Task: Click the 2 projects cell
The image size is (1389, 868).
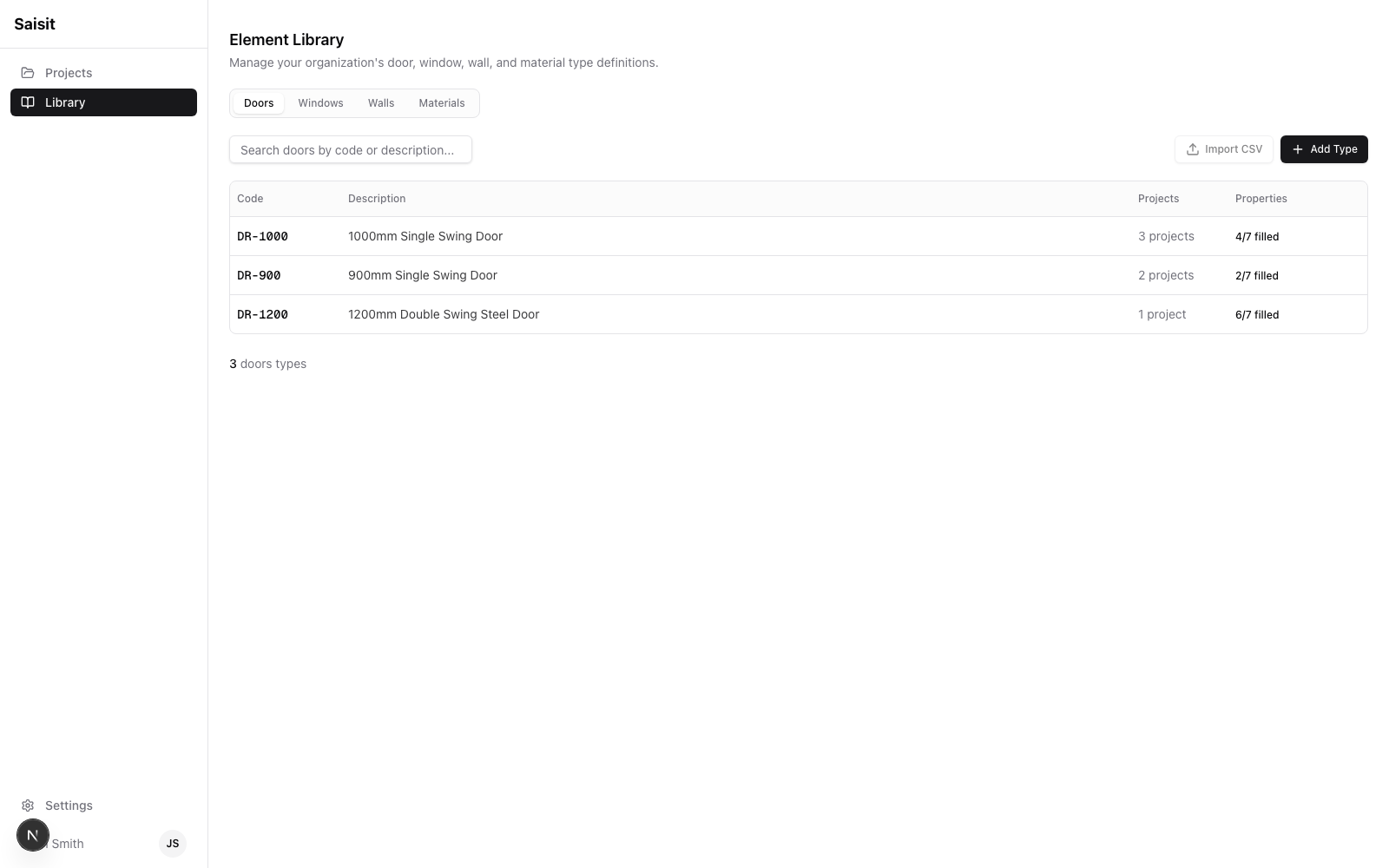Action: pyautogui.click(x=1166, y=275)
